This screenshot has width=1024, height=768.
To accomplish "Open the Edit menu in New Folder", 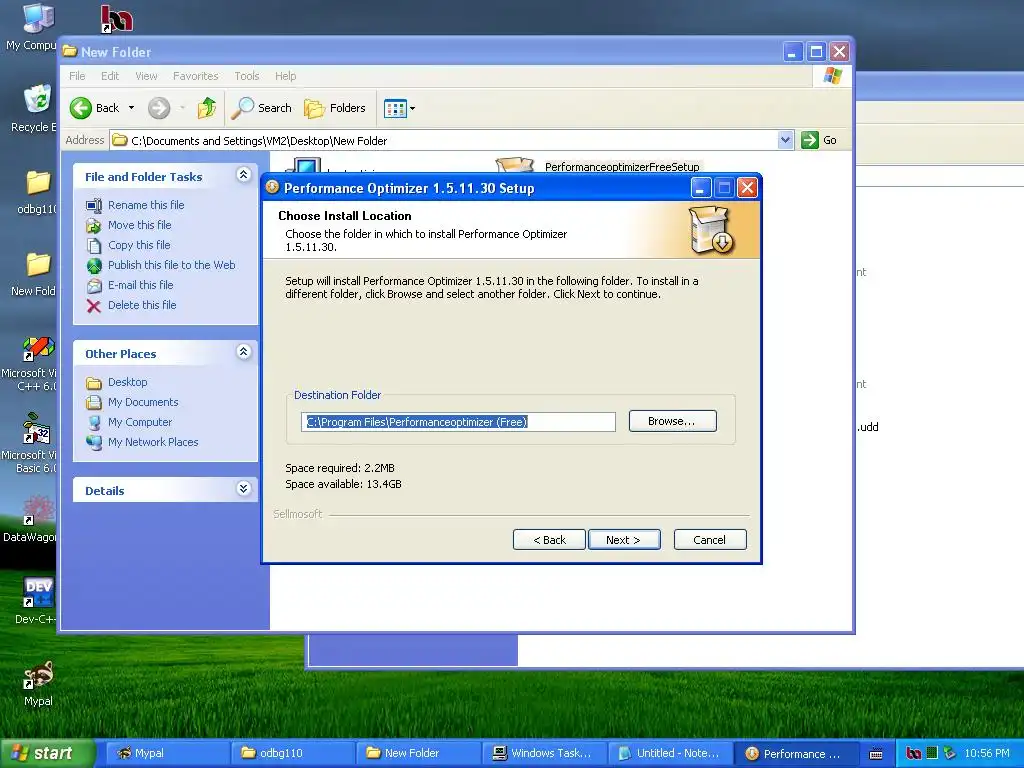I will coord(110,76).
